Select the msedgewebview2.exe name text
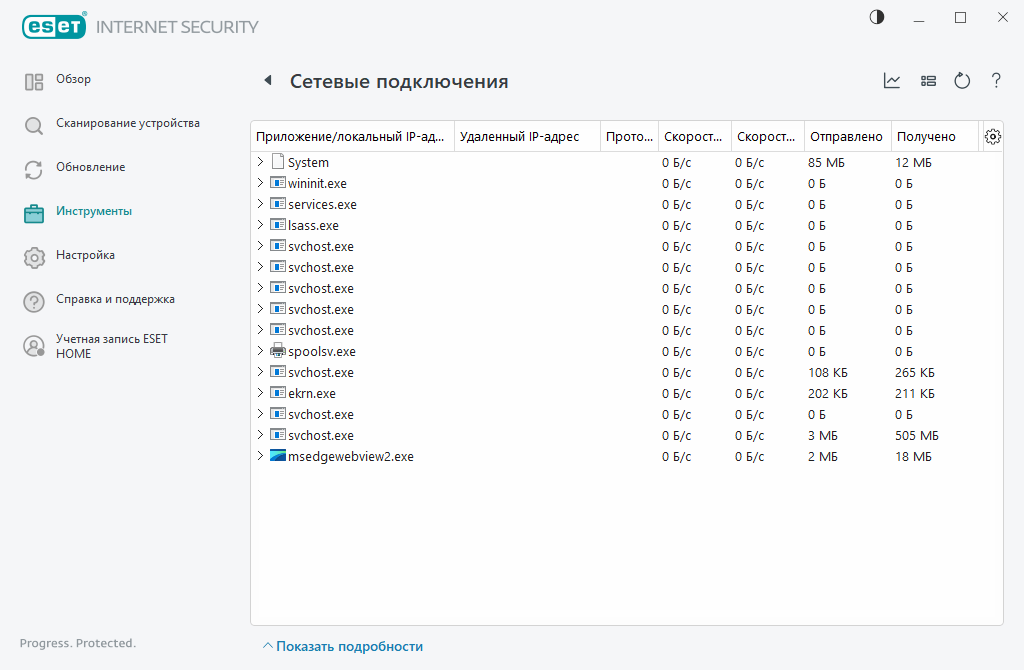Image resolution: width=1024 pixels, height=670 pixels. pyautogui.click(x=351, y=456)
